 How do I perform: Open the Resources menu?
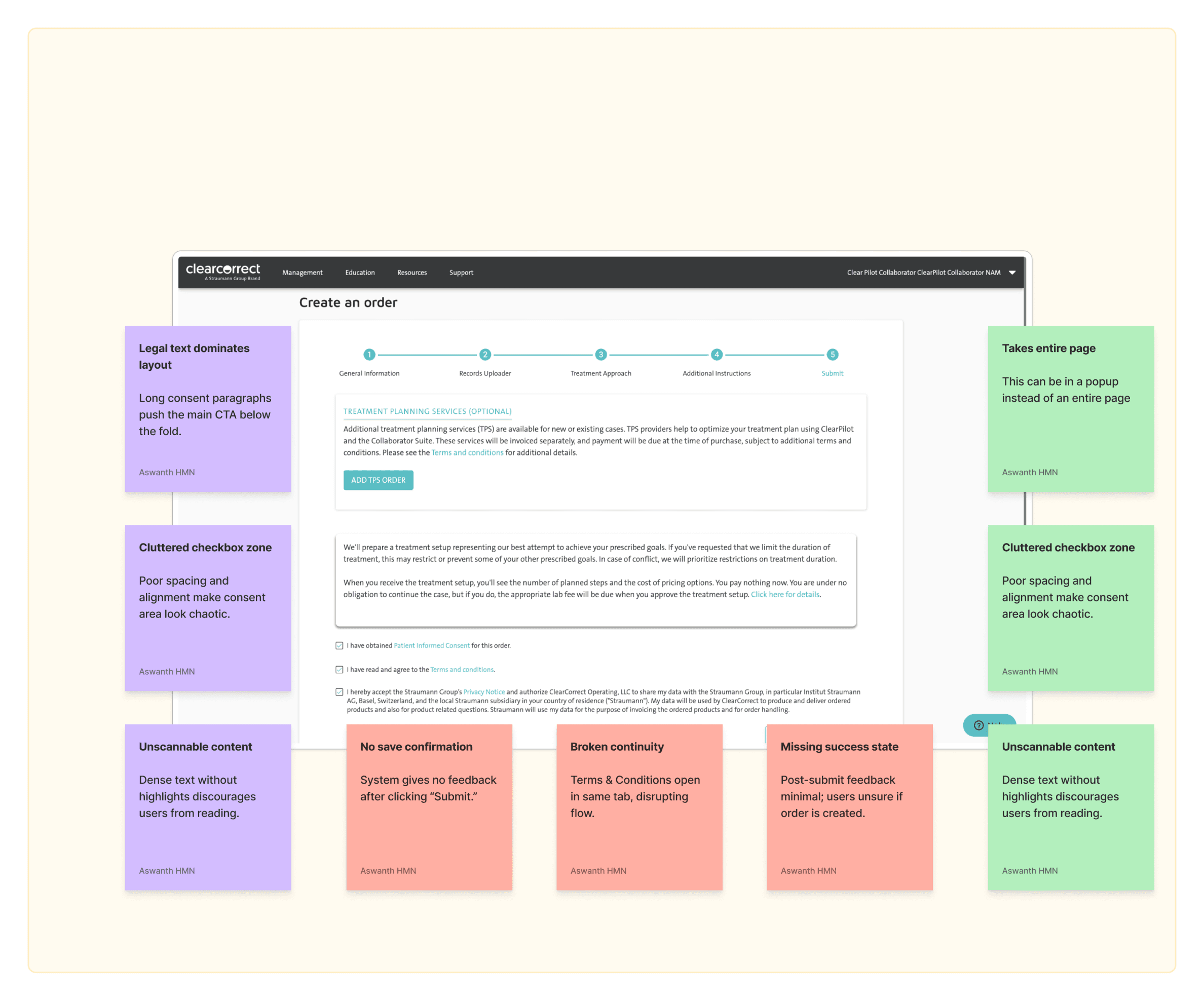(412, 273)
